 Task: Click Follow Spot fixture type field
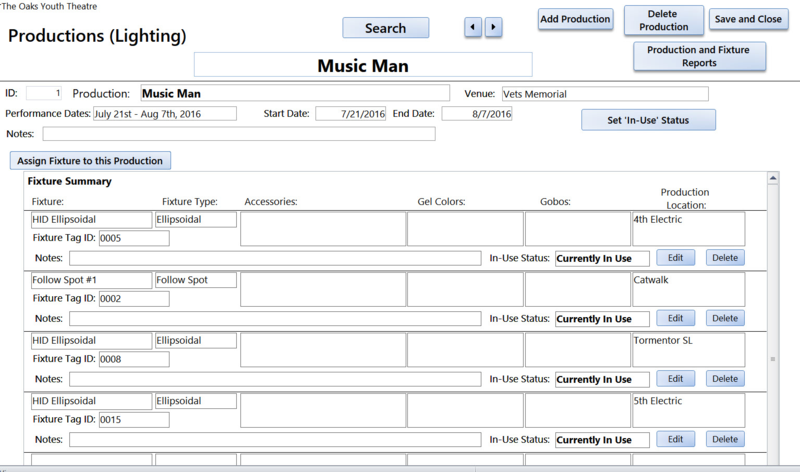coord(196,280)
